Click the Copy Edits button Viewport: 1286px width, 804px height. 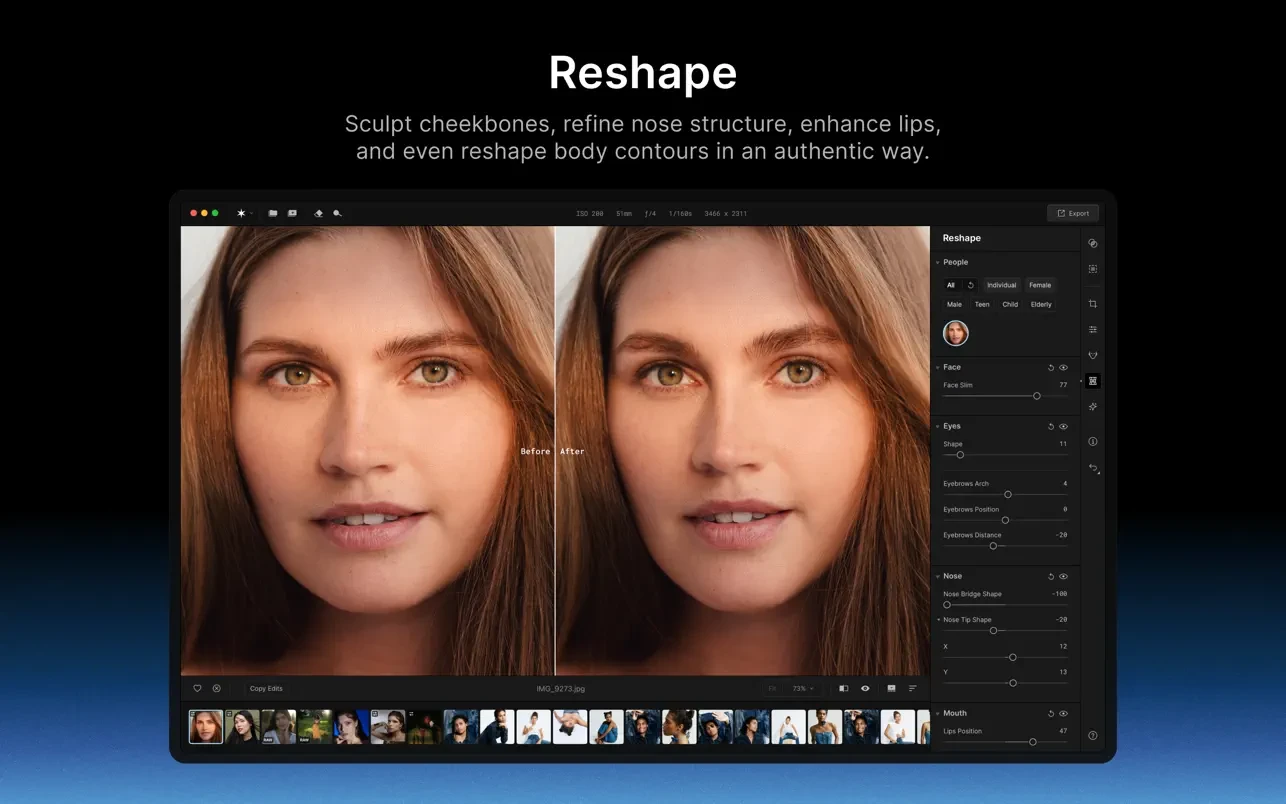click(266, 688)
